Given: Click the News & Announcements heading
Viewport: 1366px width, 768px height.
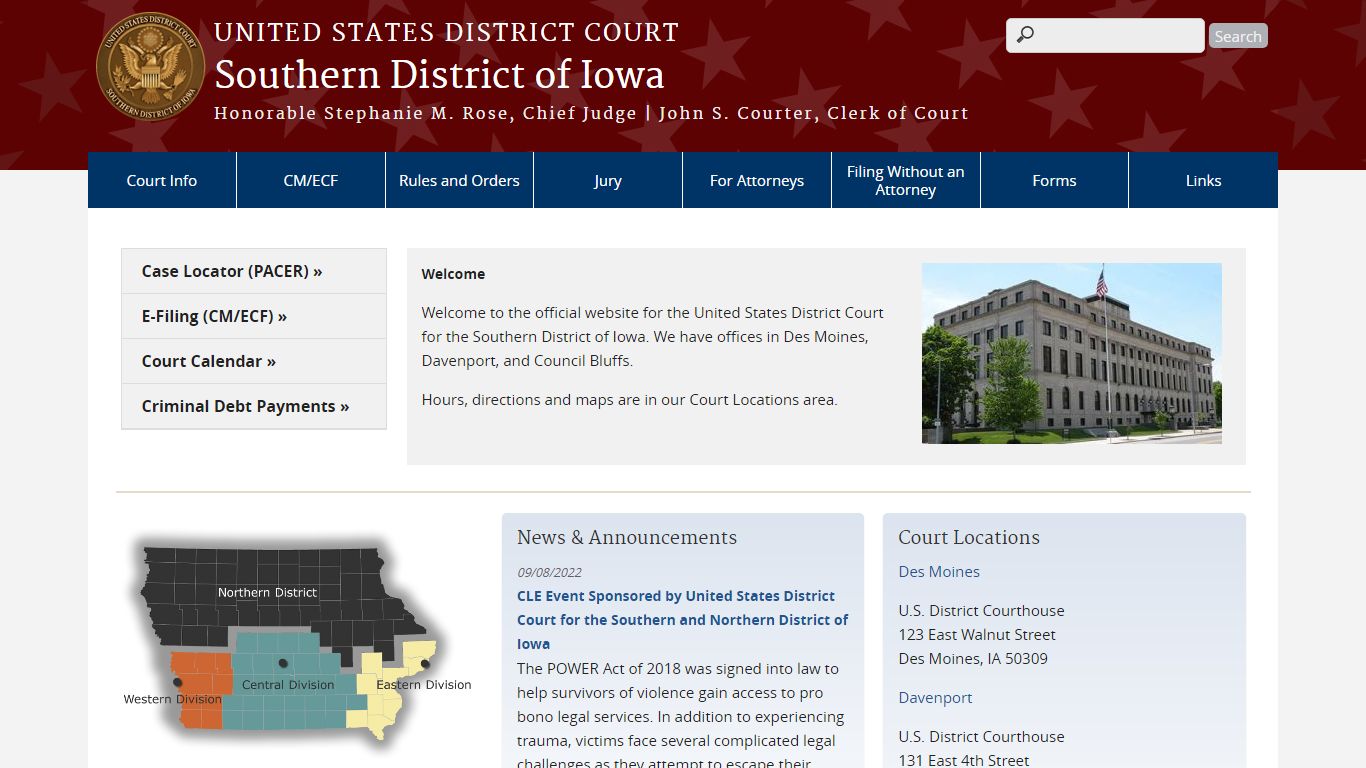Looking at the screenshot, I should [627, 537].
